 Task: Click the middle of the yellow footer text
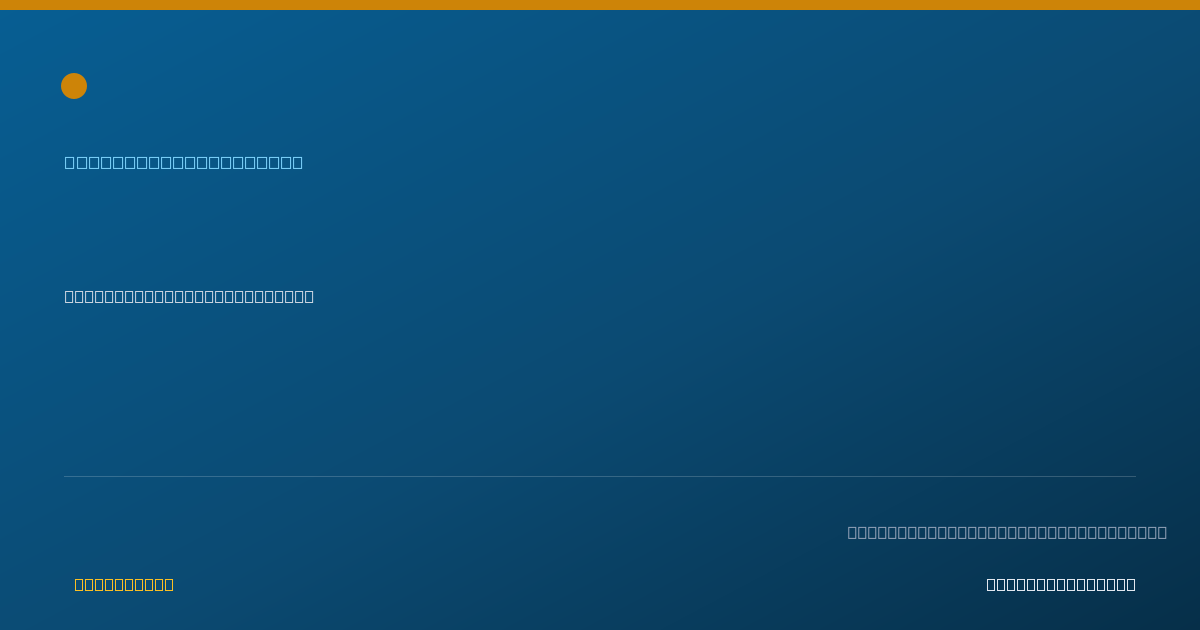(124, 584)
